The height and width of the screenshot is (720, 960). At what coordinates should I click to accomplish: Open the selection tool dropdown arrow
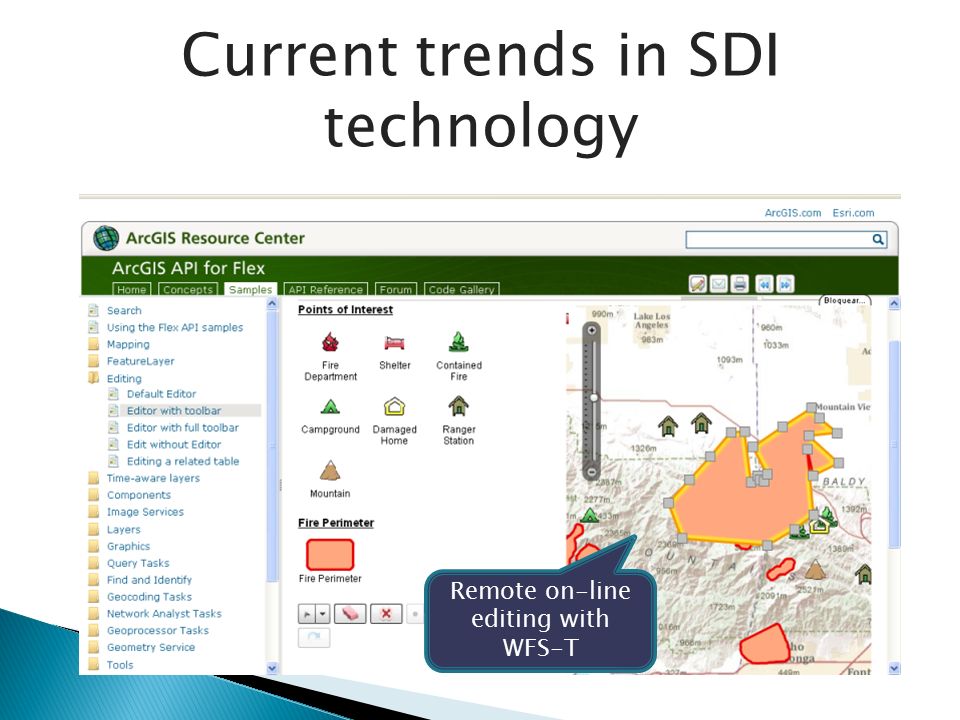pos(323,613)
